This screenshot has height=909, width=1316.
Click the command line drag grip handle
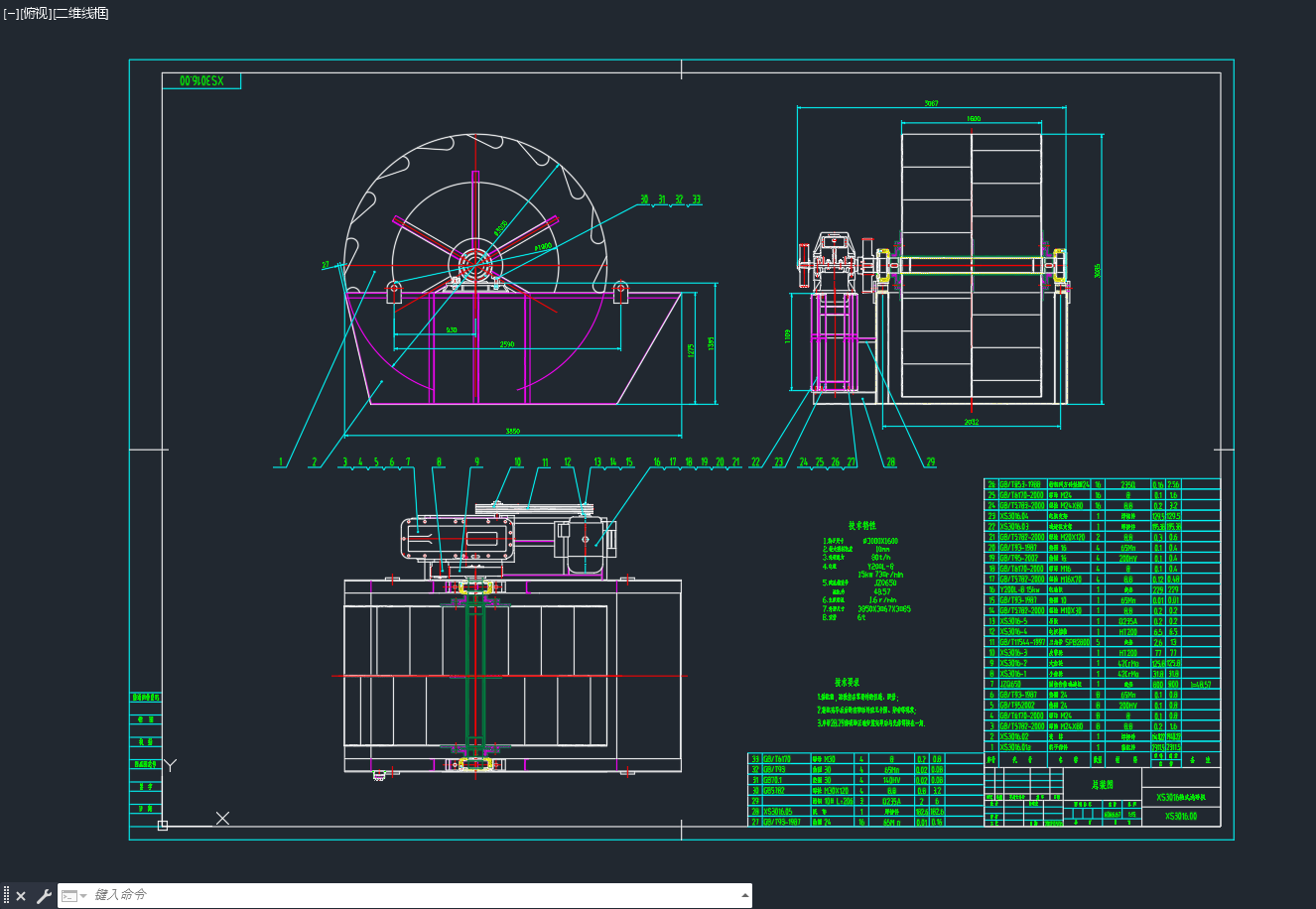6,895
